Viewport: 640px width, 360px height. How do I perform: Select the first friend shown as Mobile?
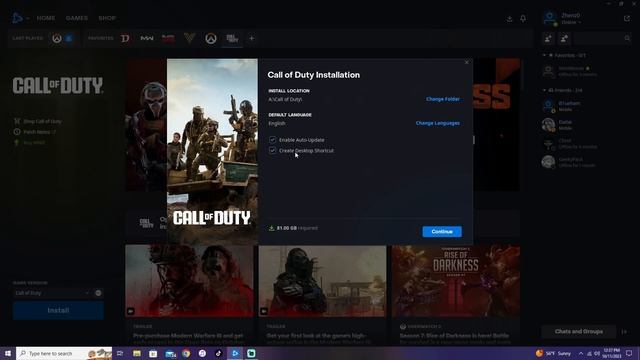(x=586, y=106)
